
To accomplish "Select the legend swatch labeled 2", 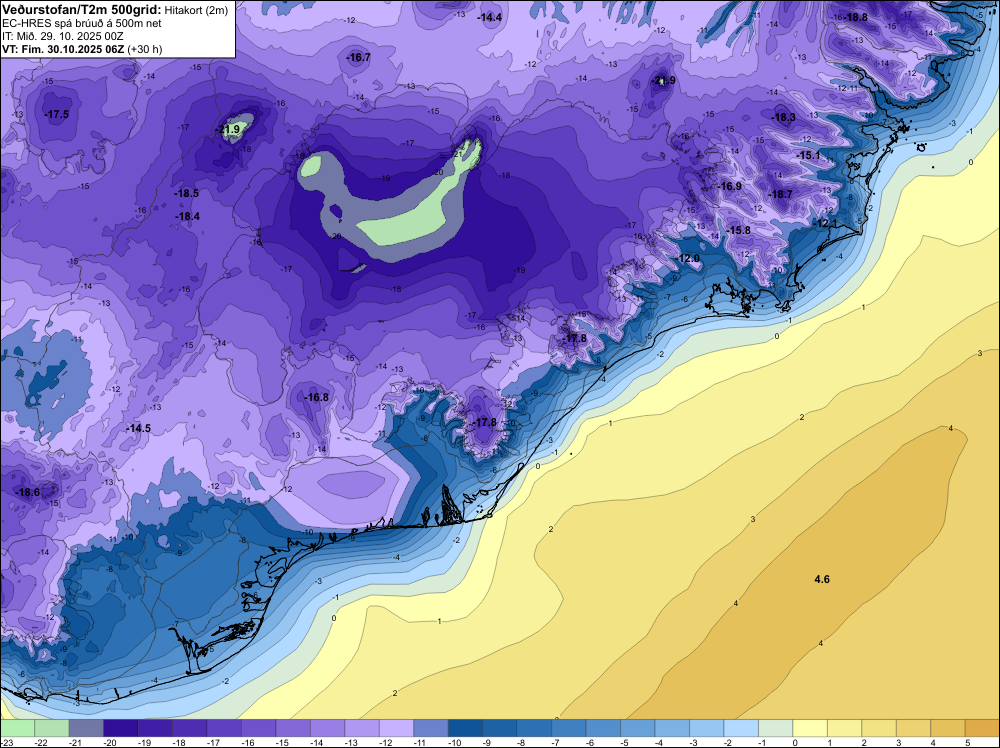I will pyautogui.click(x=878, y=729).
